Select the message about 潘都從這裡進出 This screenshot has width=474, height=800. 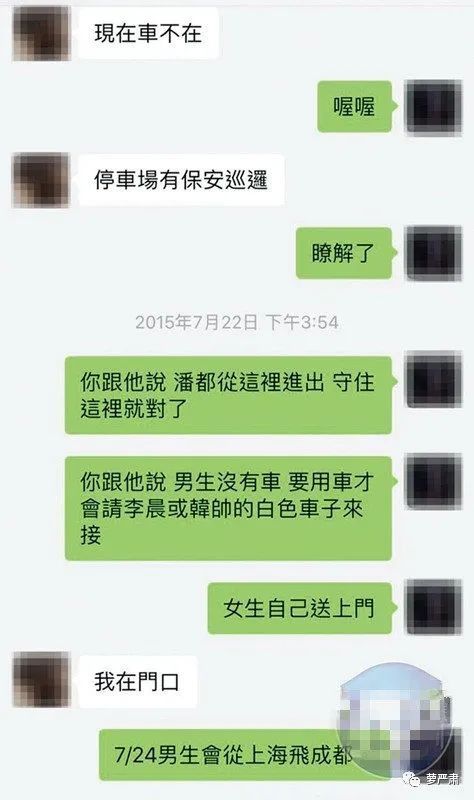click(230, 395)
